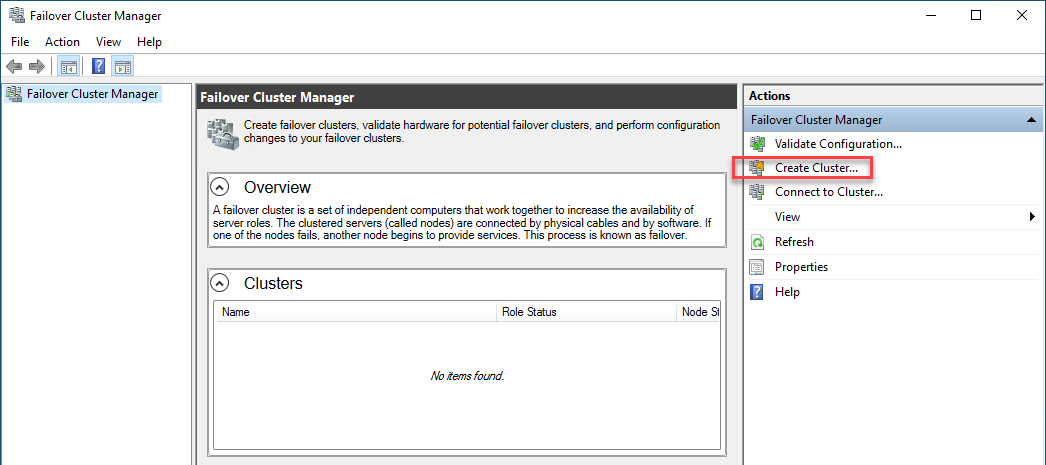Click the Validate Configuration icon
Image resolution: width=1046 pixels, height=465 pixels.
pyautogui.click(x=757, y=143)
